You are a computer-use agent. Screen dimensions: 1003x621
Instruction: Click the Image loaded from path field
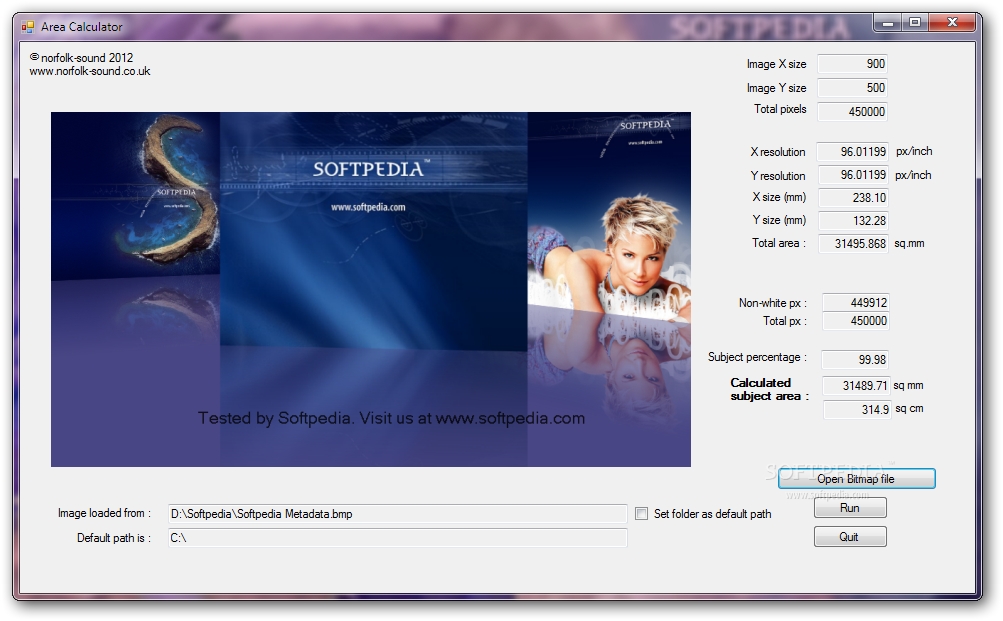click(397, 514)
